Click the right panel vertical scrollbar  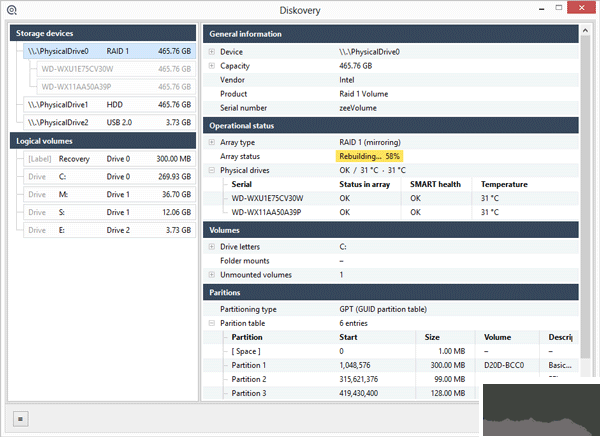[x=585, y=200]
